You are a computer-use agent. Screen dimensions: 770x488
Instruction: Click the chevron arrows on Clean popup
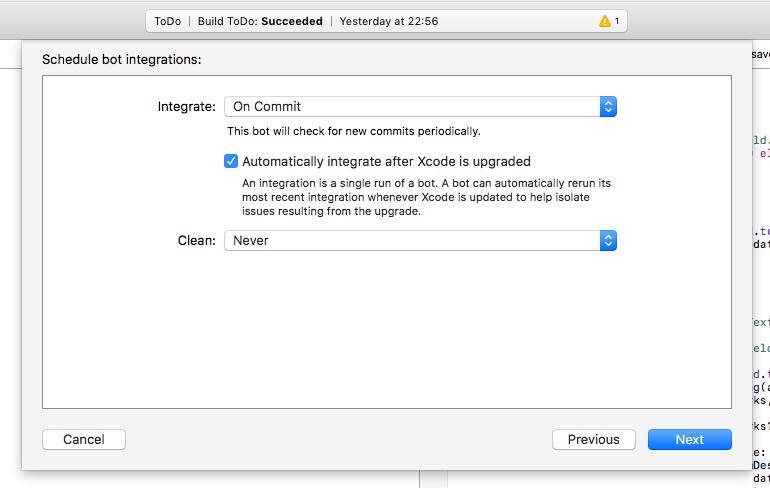pos(608,240)
